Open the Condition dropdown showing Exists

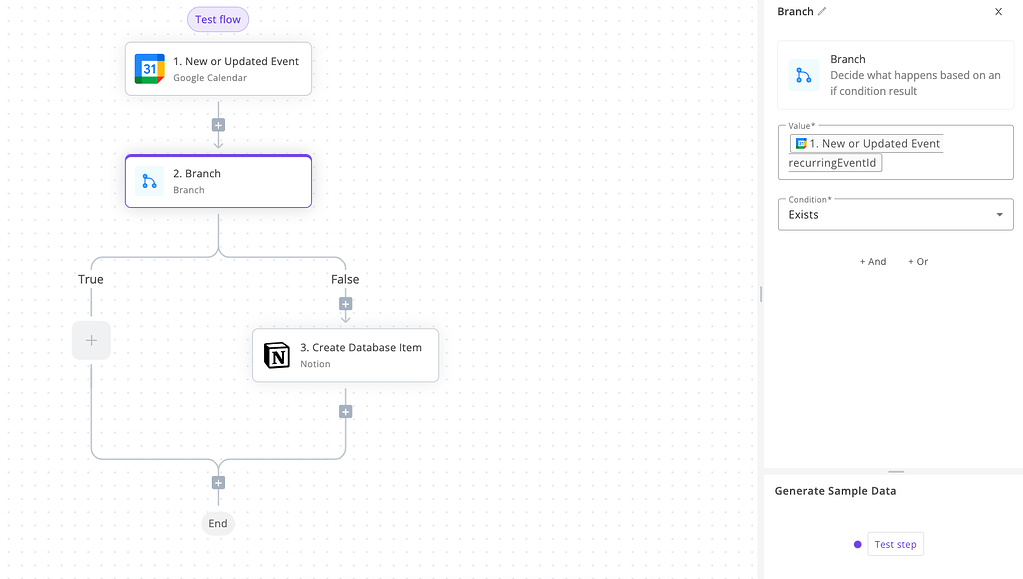click(x=895, y=214)
